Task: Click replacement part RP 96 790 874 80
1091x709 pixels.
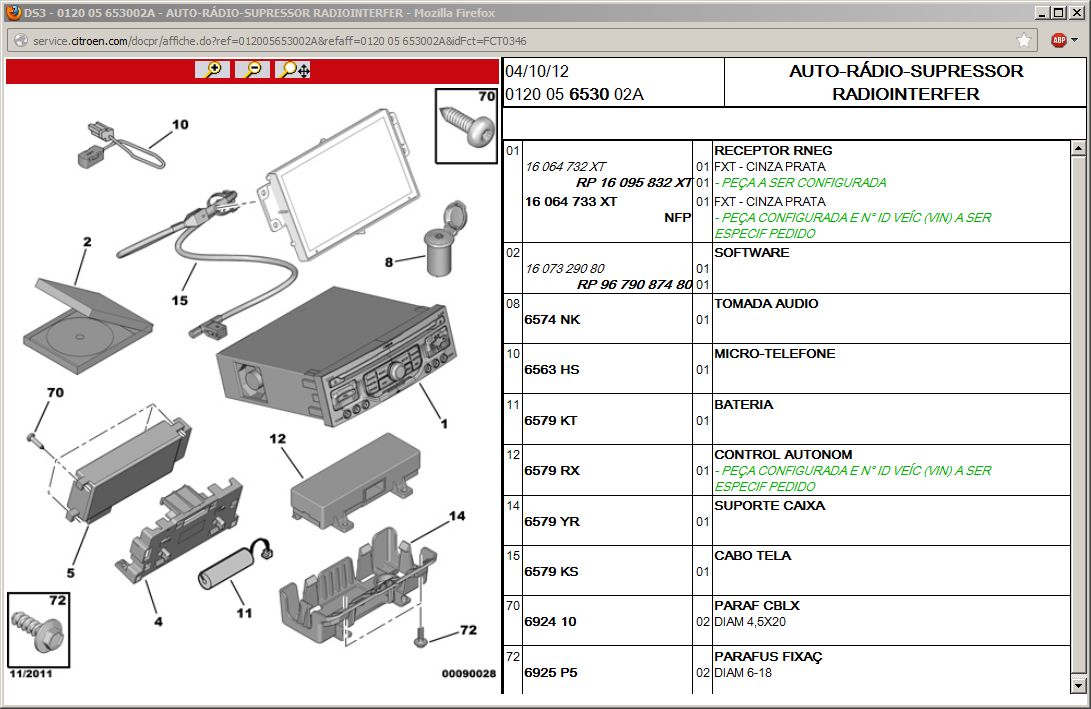Action: point(634,285)
